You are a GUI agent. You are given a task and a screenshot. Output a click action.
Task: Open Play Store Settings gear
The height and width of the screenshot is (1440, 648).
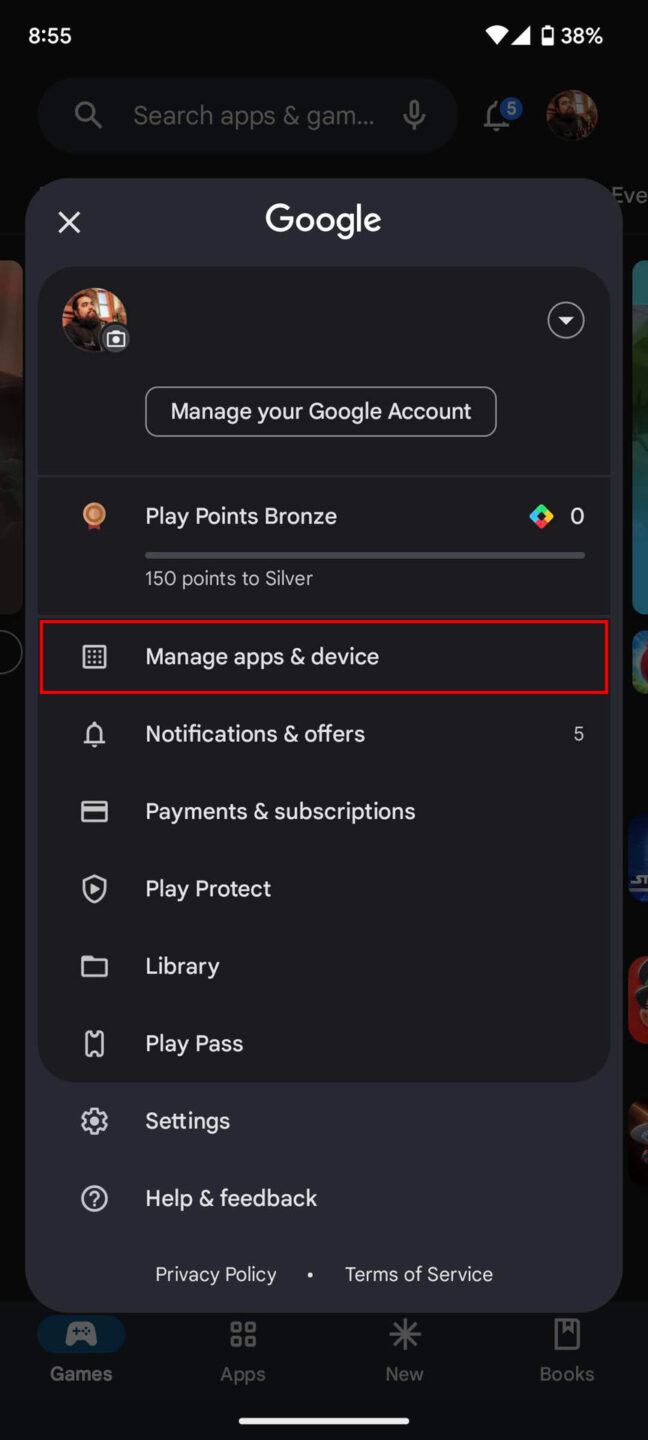tap(94, 1121)
